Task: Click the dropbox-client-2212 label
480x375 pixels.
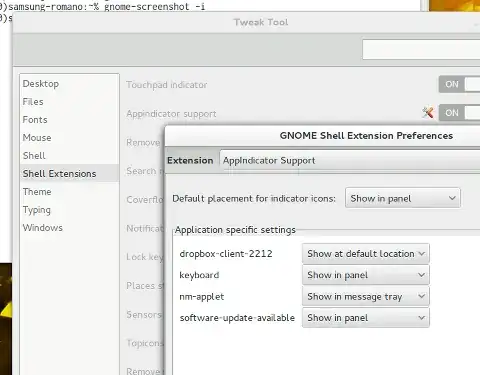Action: (x=226, y=254)
